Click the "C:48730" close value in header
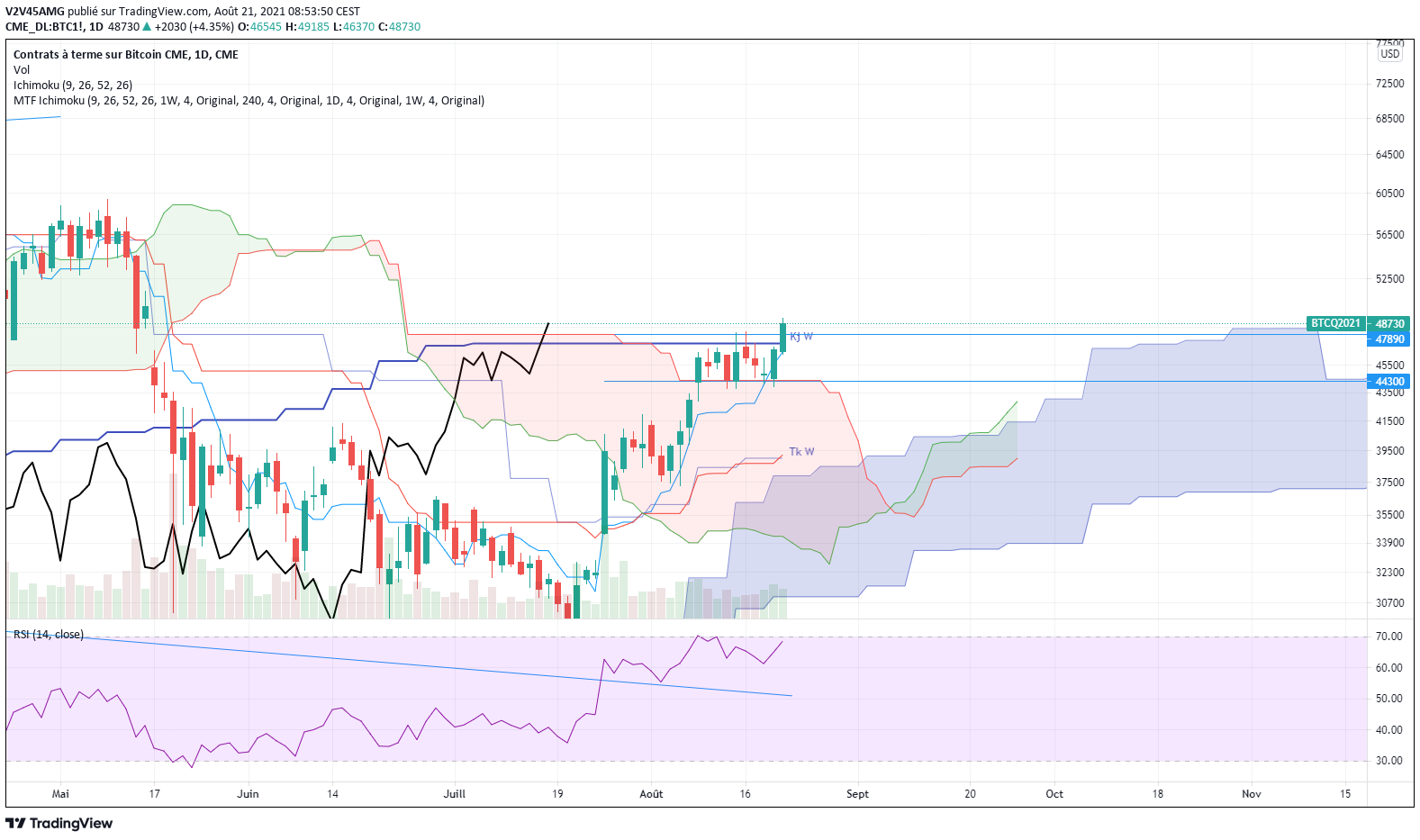Screen dimensions: 1420x840 399,27
